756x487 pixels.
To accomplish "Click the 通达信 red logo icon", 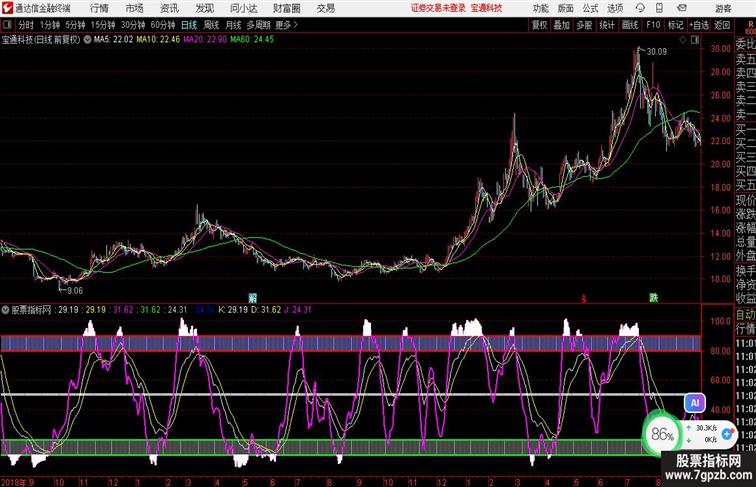I will [7, 8].
